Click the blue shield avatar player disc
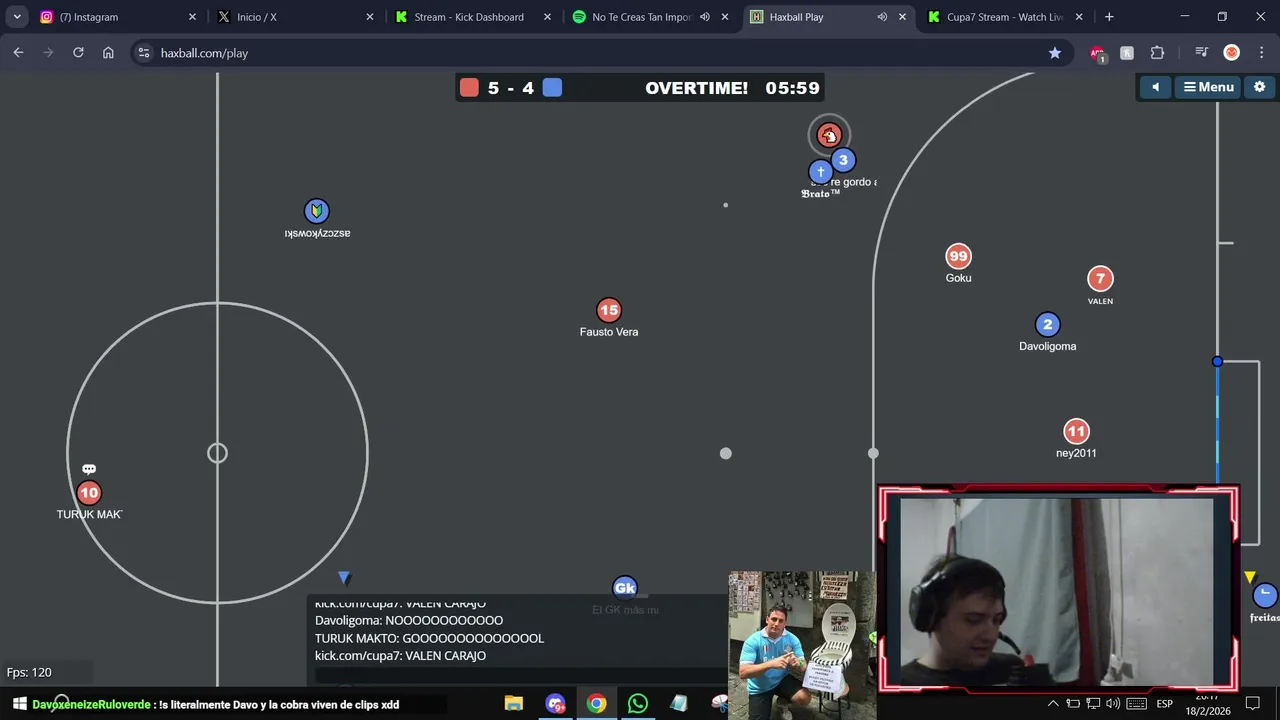 coord(316,211)
